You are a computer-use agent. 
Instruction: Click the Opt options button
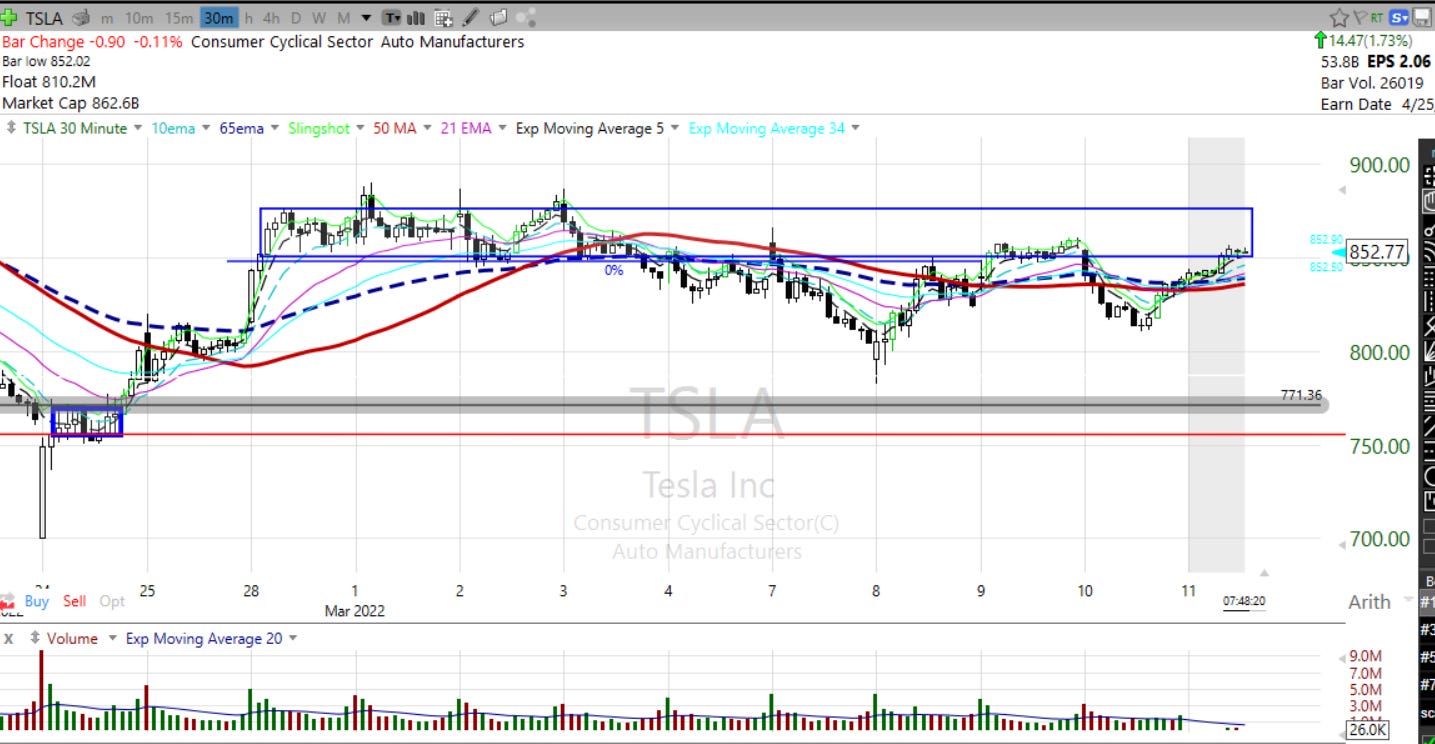(x=112, y=601)
